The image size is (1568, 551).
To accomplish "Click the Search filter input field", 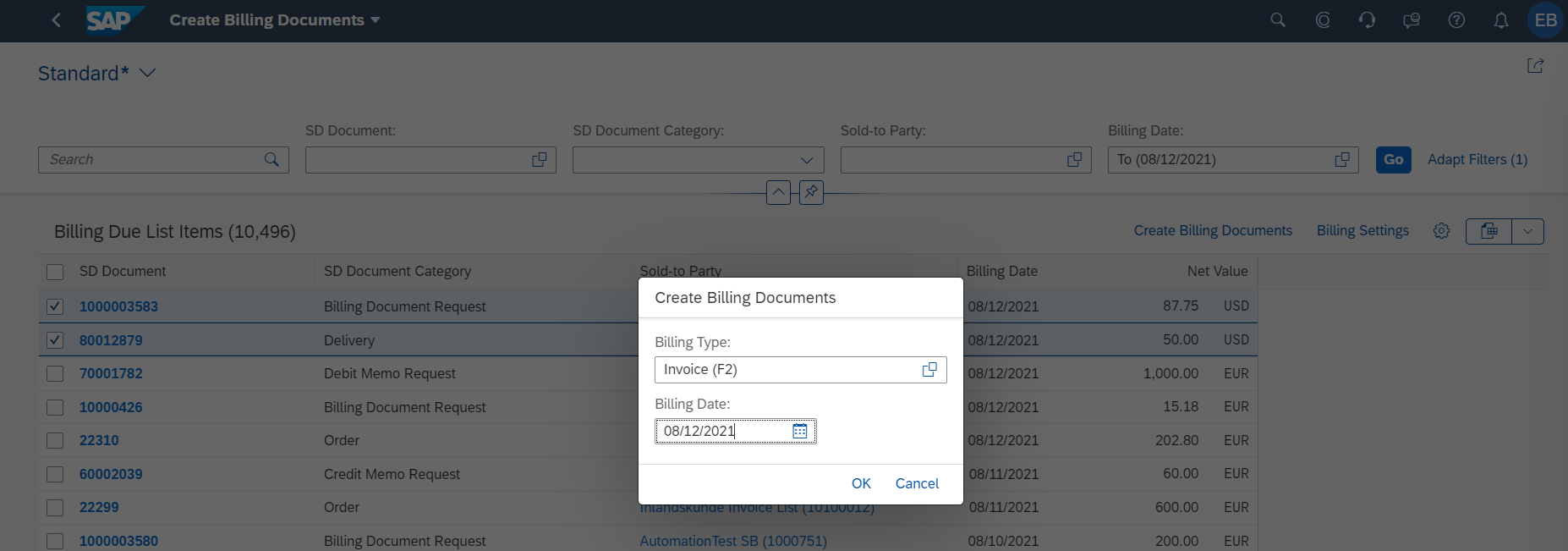I will 154,160.
